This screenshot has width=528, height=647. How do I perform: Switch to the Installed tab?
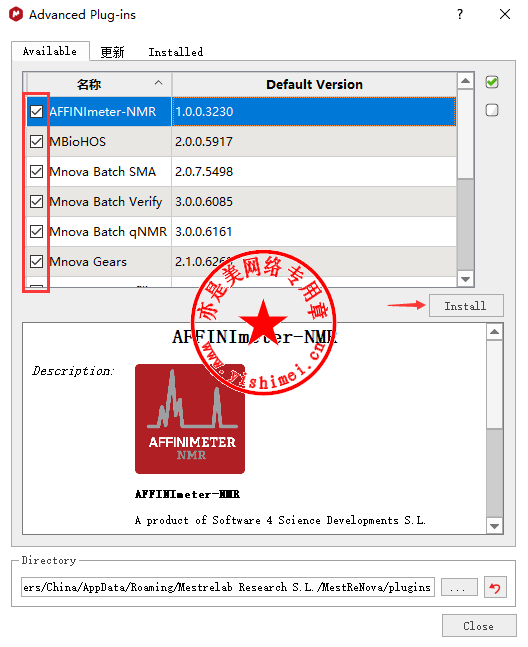click(176, 52)
